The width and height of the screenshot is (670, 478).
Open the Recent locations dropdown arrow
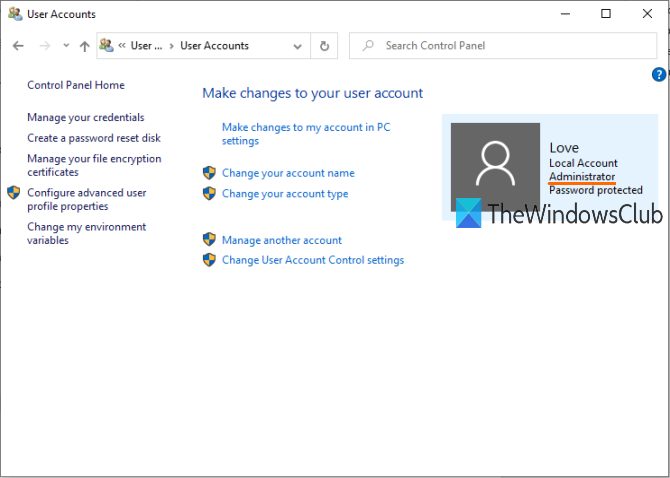tap(65, 46)
